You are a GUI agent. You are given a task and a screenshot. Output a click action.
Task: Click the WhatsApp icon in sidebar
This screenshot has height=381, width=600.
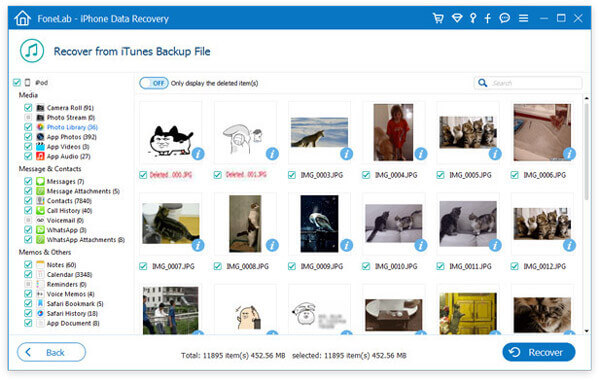point(40,230)
